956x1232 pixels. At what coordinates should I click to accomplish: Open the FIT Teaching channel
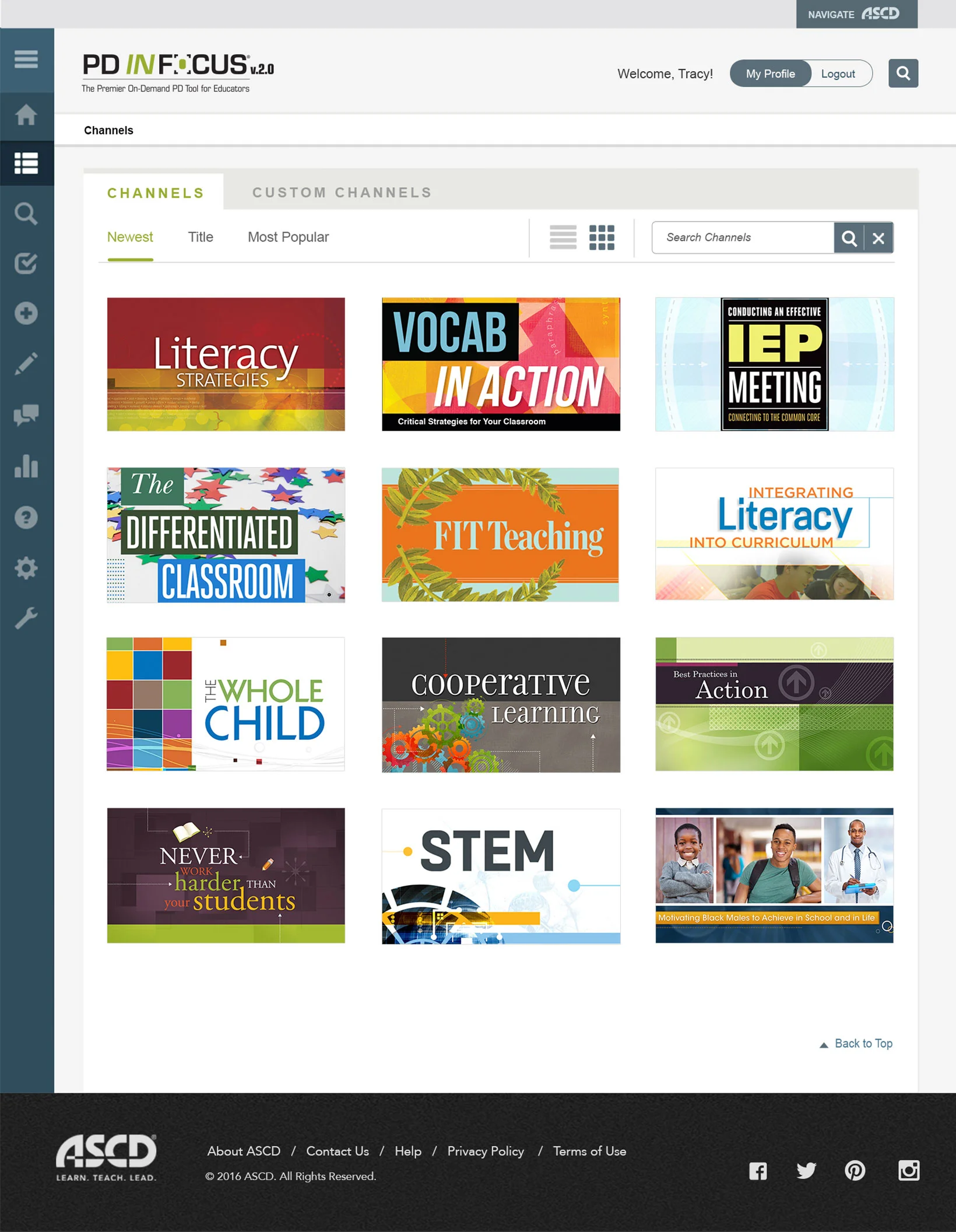500,535
